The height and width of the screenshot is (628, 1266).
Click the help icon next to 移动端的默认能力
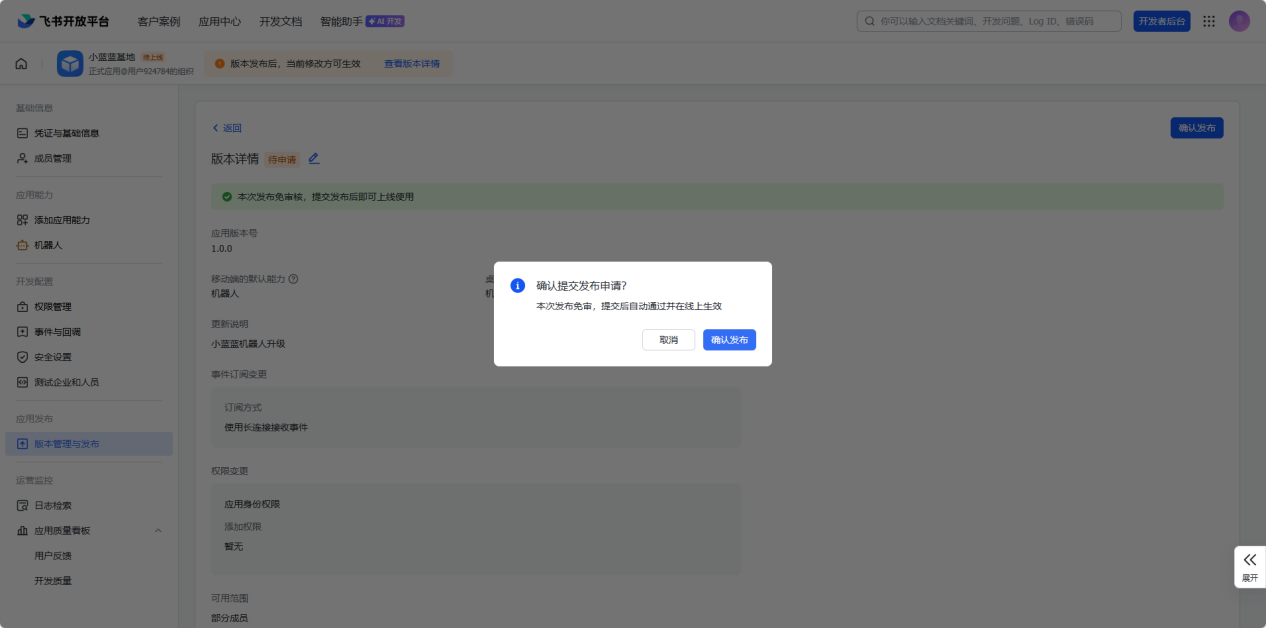pos(294,279)
